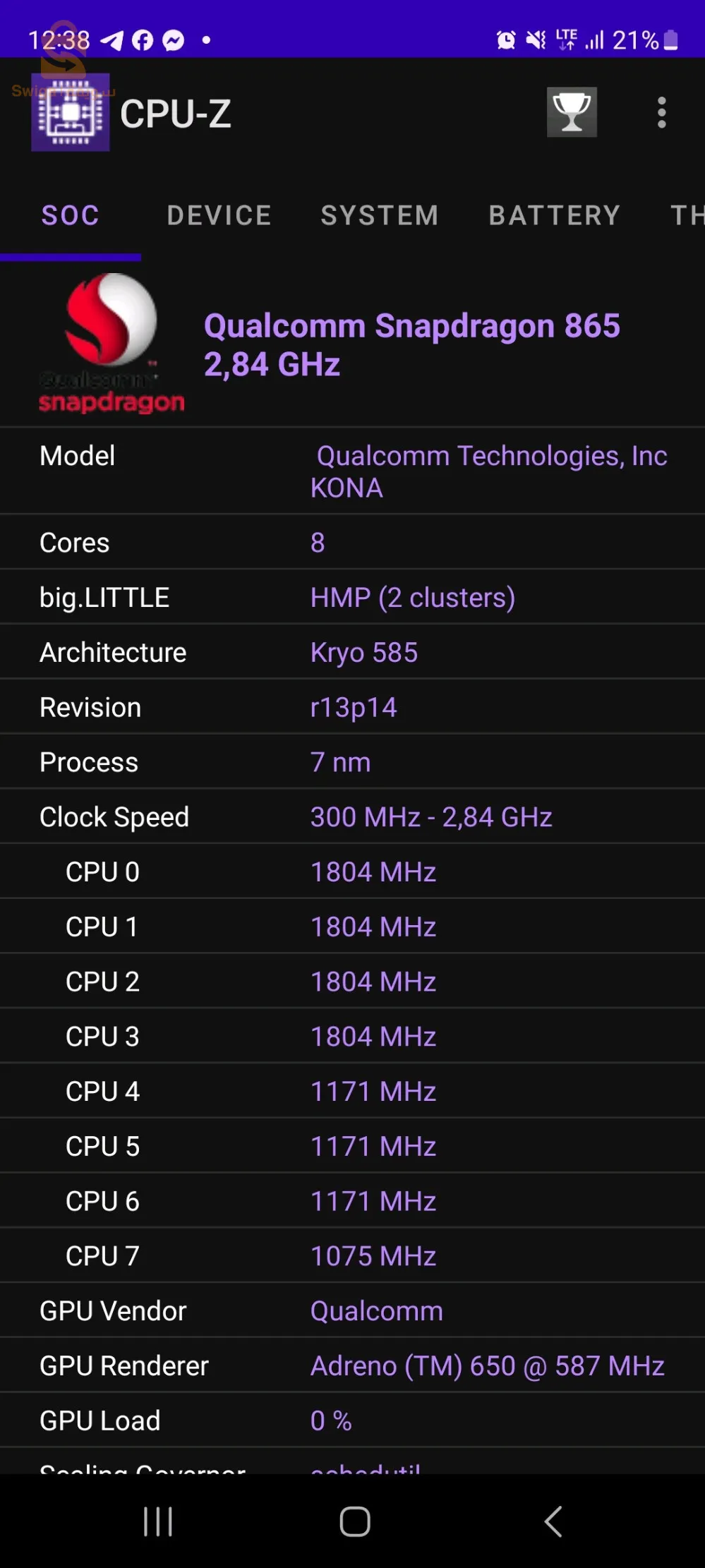The width and height of the screenshot is (705, 1568).
Task: Tap the trophy benchmark icon
Action: pos(572,112)
